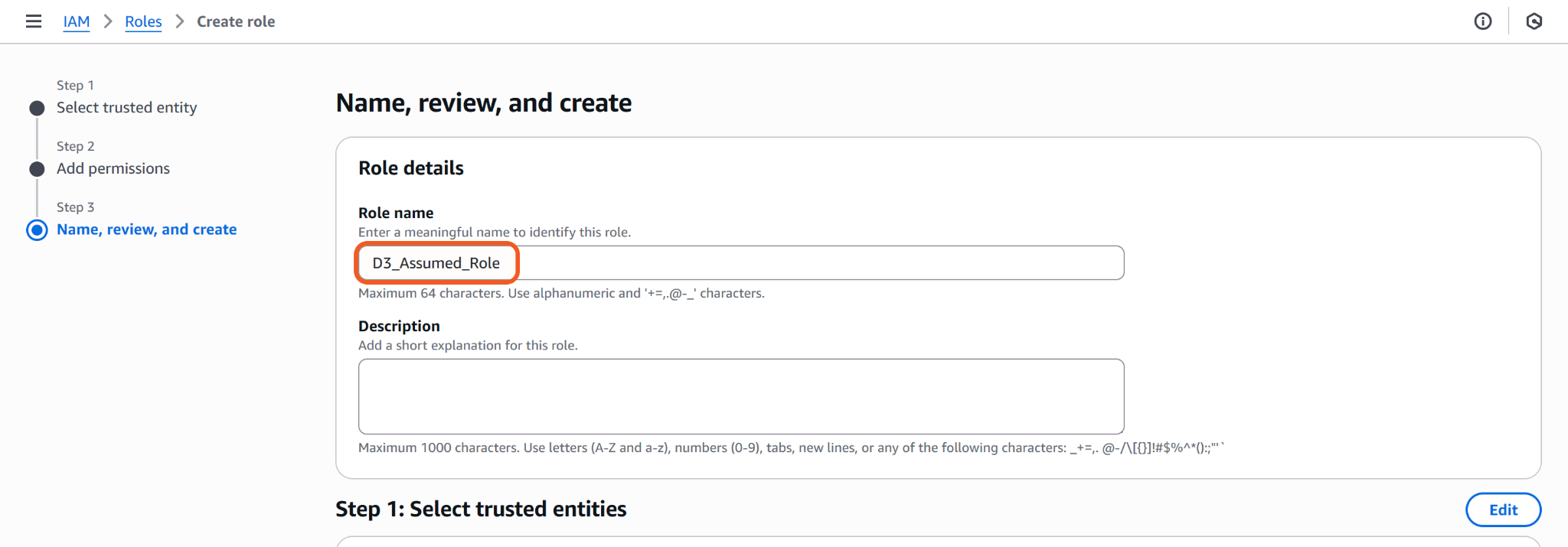Jump to Add permissions step

113,168
